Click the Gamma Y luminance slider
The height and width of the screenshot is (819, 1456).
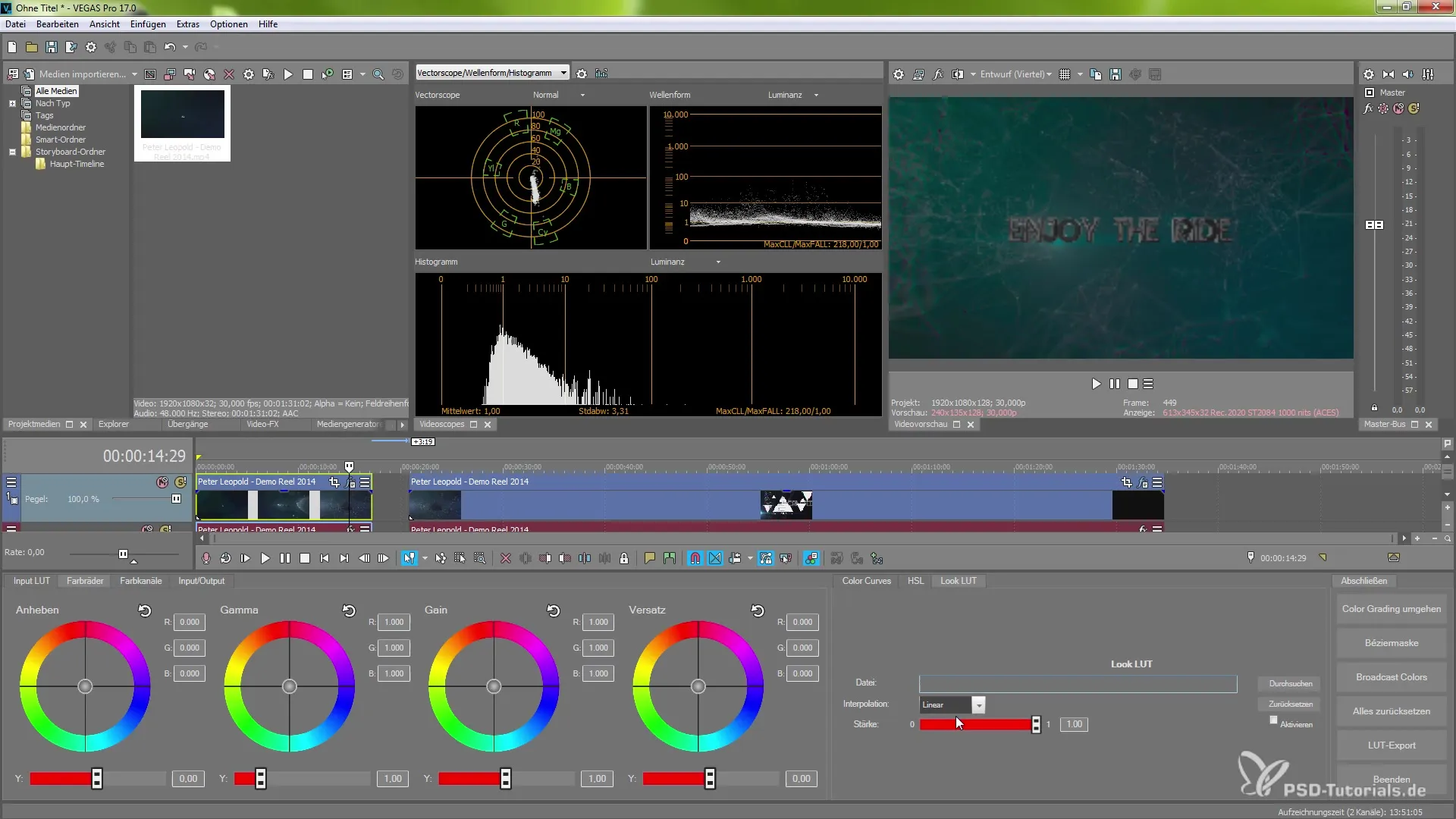click(303, 779)
